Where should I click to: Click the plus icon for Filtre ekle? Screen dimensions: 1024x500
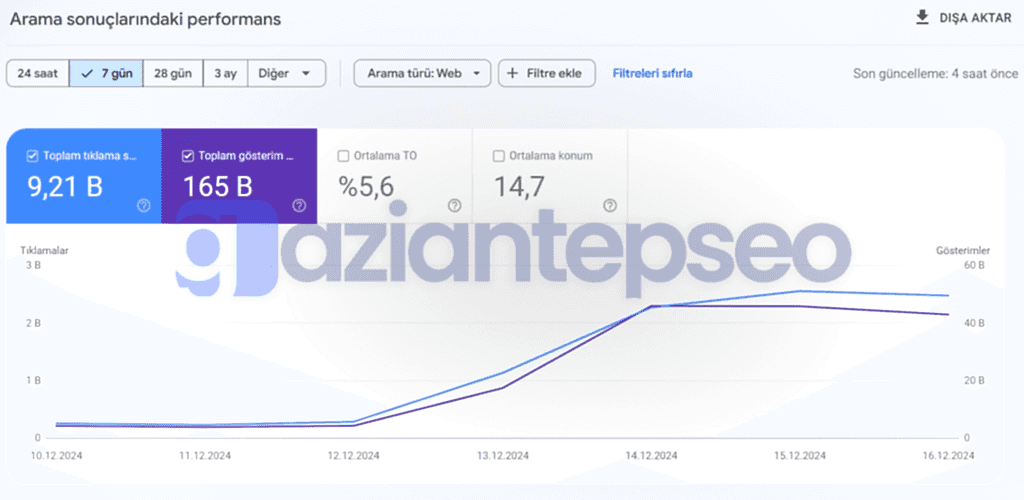click(513, 73)
